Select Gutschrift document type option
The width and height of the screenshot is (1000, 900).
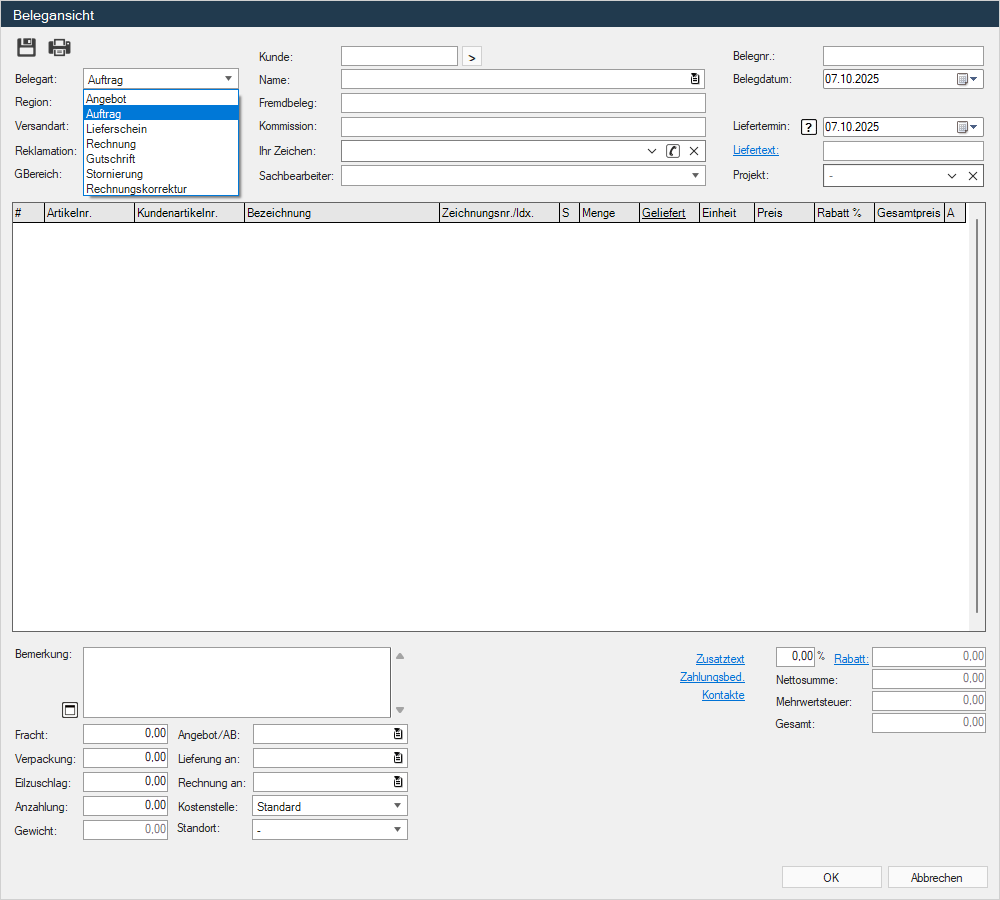(111, 159)
